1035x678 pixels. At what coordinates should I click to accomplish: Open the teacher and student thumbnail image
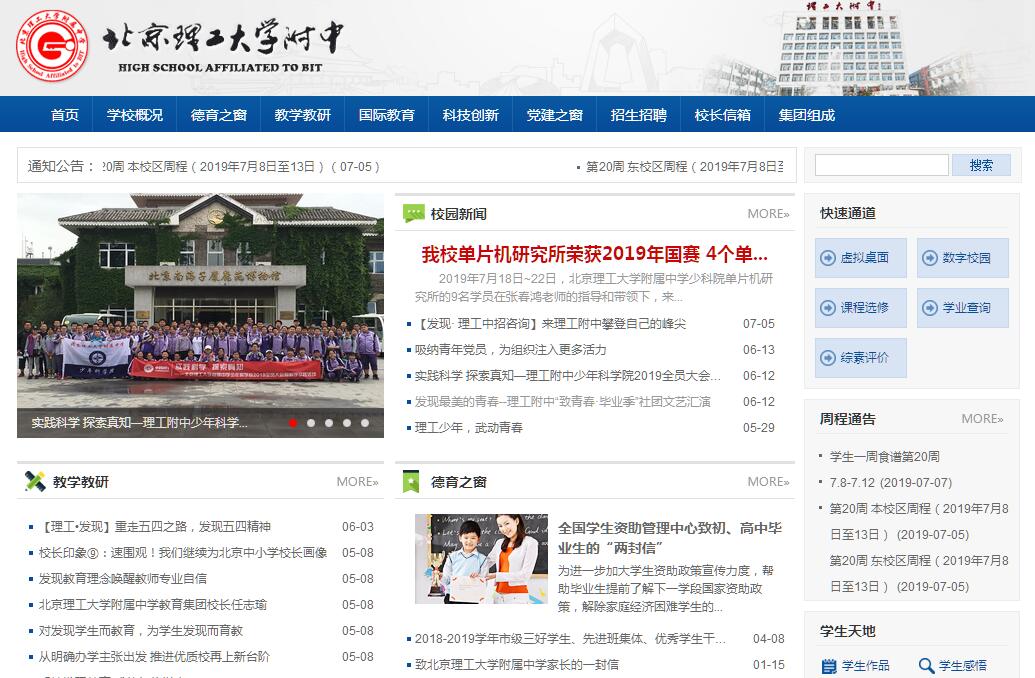(x=481, y=559)
